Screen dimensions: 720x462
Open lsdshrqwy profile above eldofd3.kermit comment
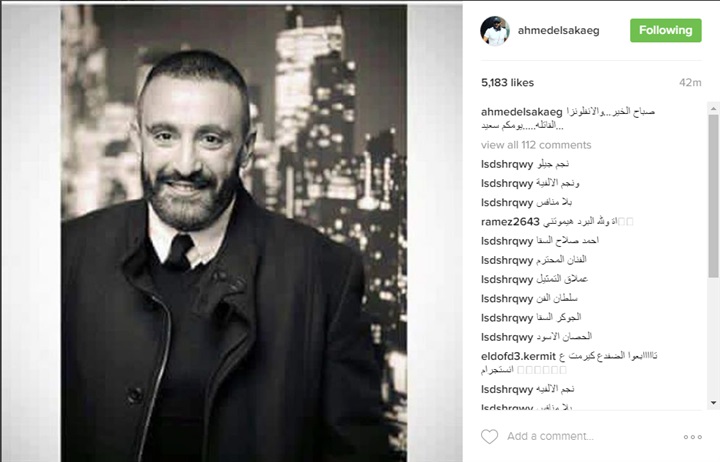pyautogui.click(x=507, y=337)
